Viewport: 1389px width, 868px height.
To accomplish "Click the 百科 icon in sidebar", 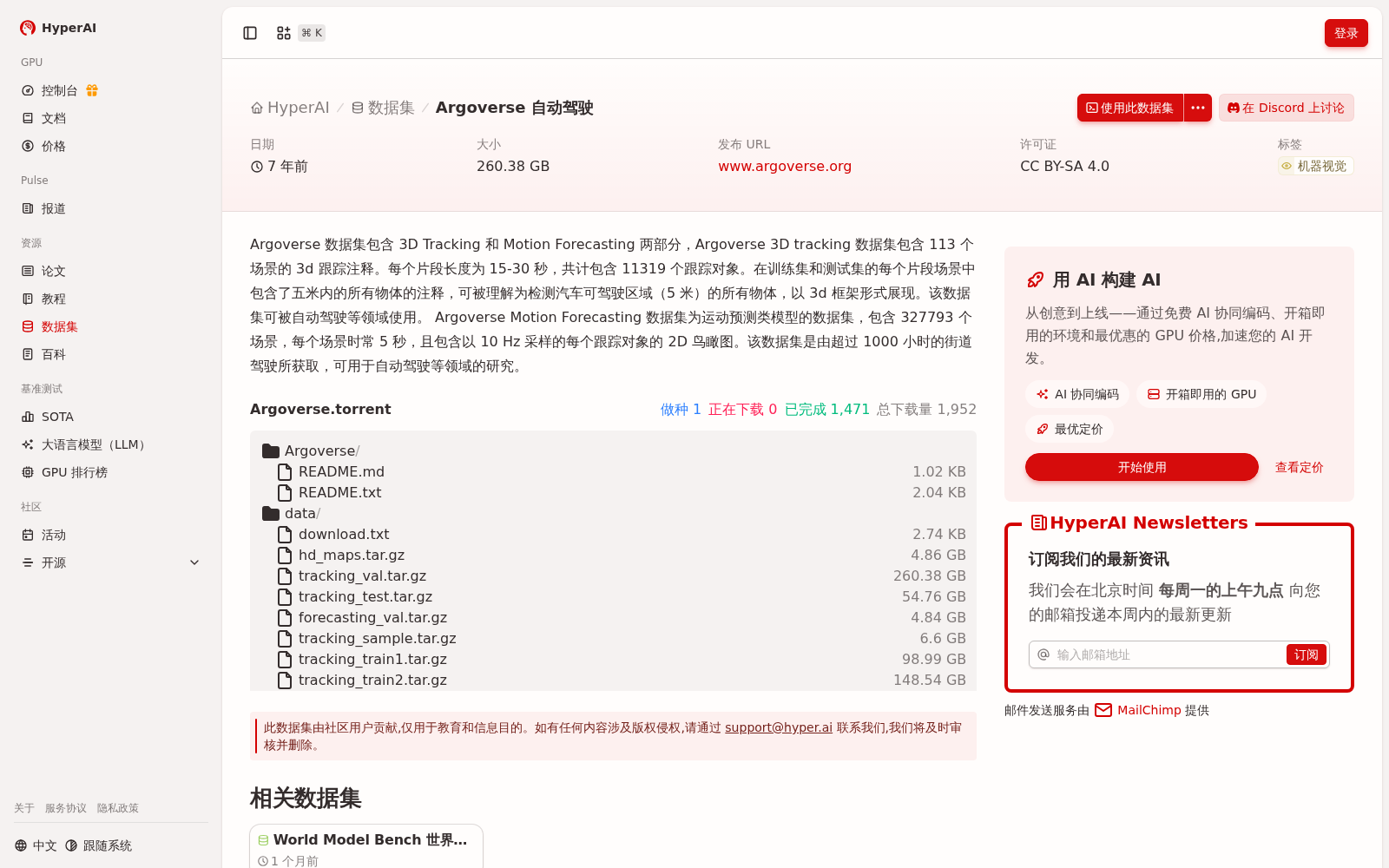I will pyautogui.click(x=28, y=354).
